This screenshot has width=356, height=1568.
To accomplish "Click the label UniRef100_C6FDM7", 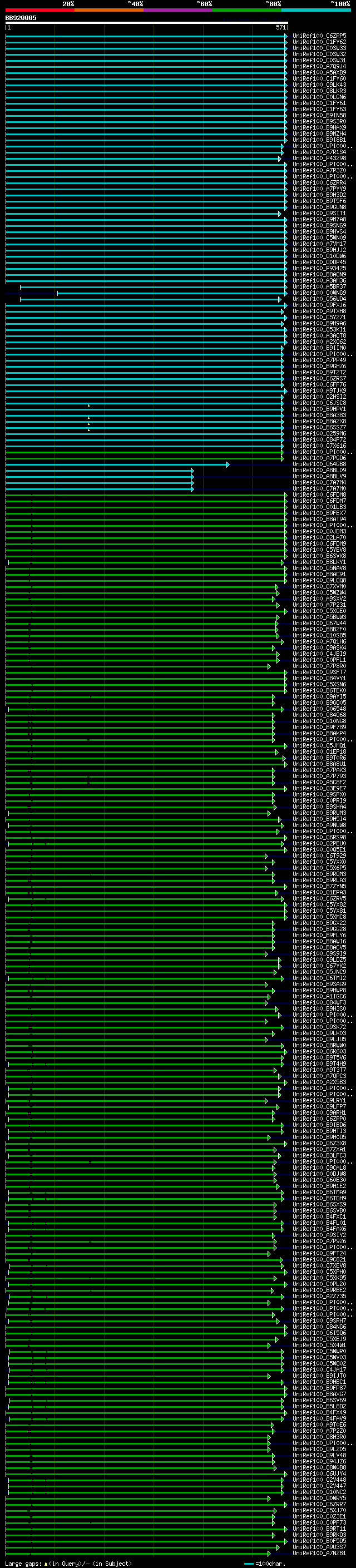I will [x=319, y=501].
